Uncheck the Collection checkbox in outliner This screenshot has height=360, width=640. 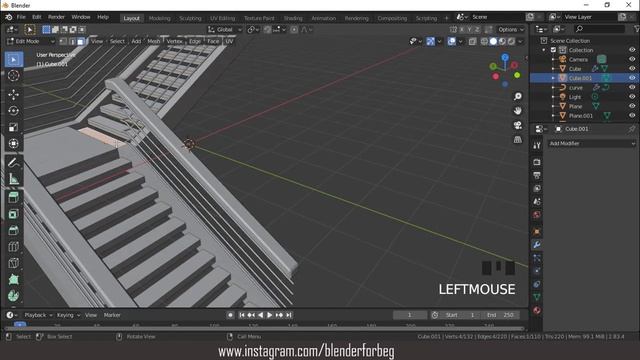(553, 50)
